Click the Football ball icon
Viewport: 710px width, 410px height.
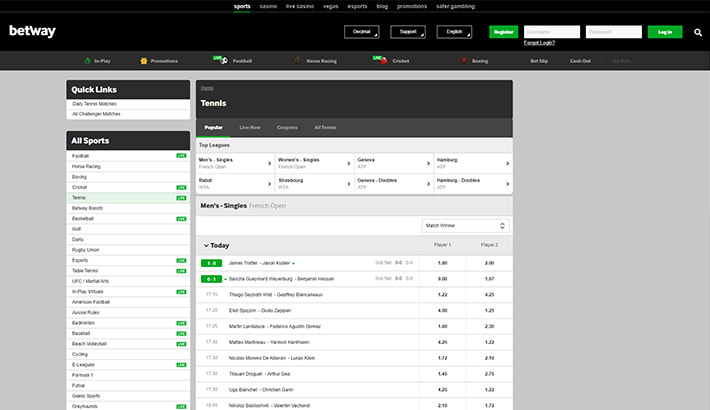click(x=223, y=60)
